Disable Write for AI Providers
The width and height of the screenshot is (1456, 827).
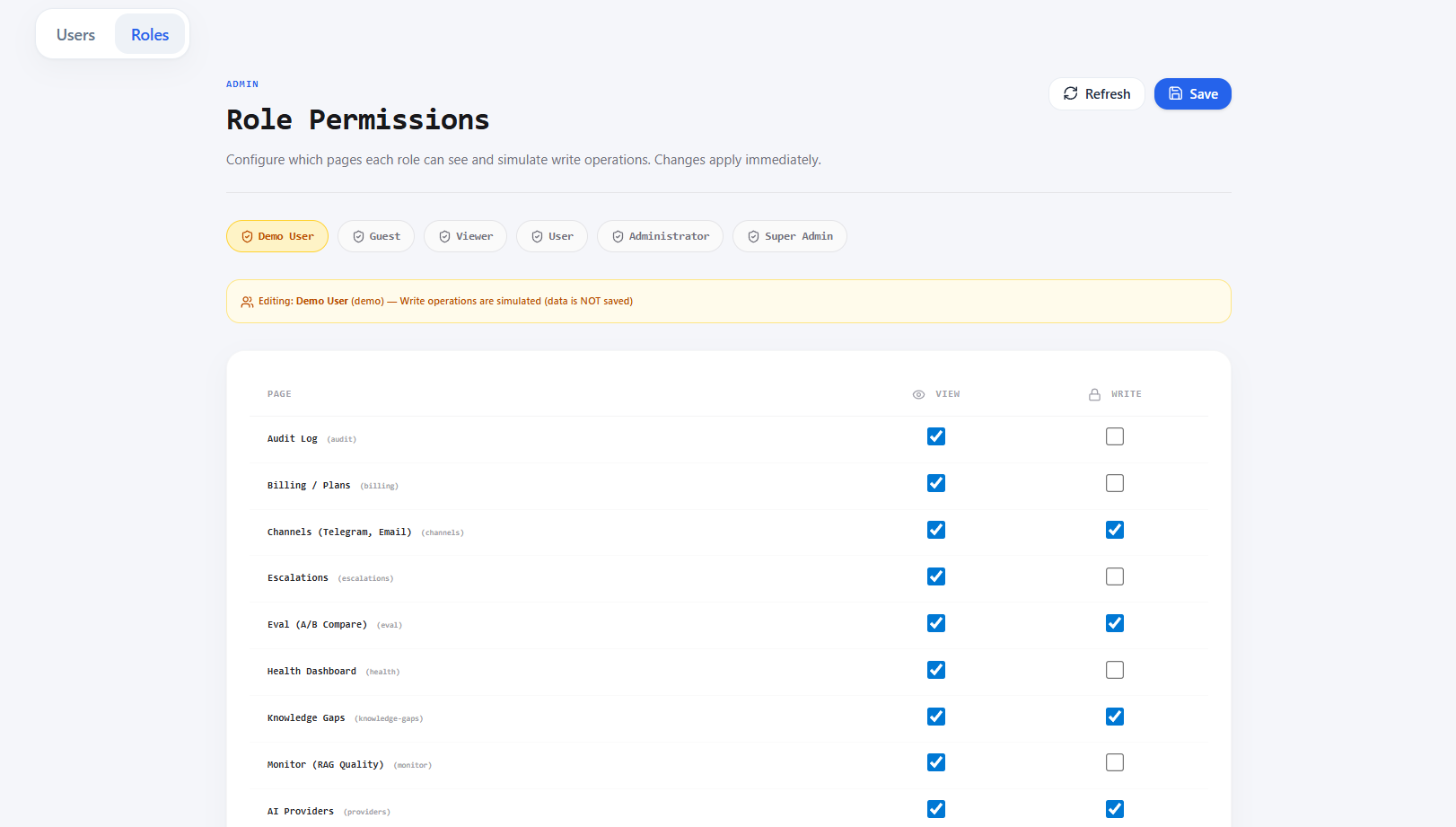[1115, 809]
